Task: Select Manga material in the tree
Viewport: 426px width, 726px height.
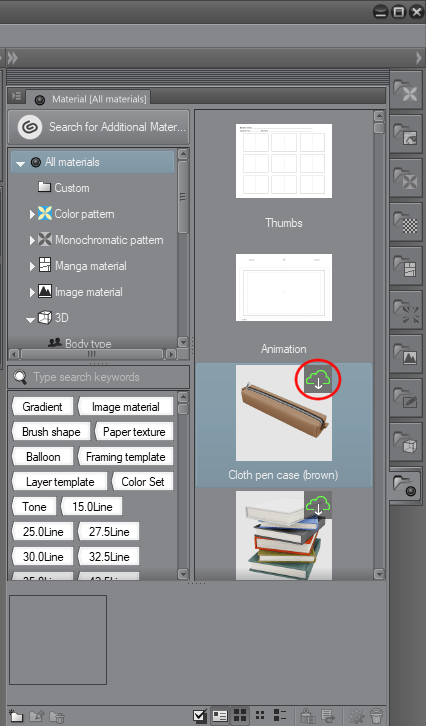Action: [x=90, y=266]
